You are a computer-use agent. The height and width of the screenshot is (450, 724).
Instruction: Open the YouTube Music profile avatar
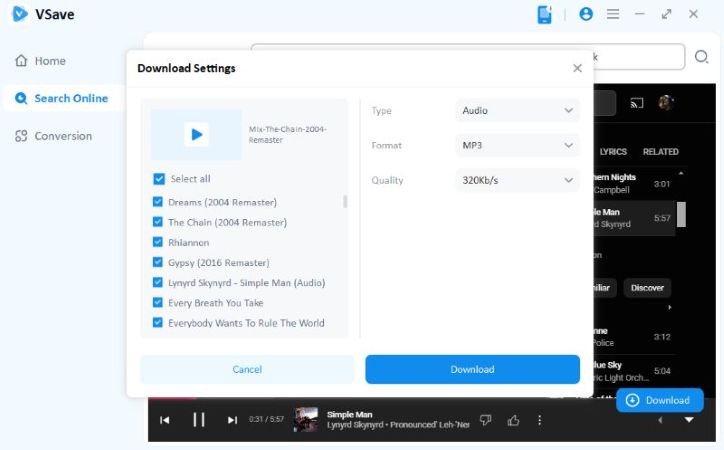point(665,102)
